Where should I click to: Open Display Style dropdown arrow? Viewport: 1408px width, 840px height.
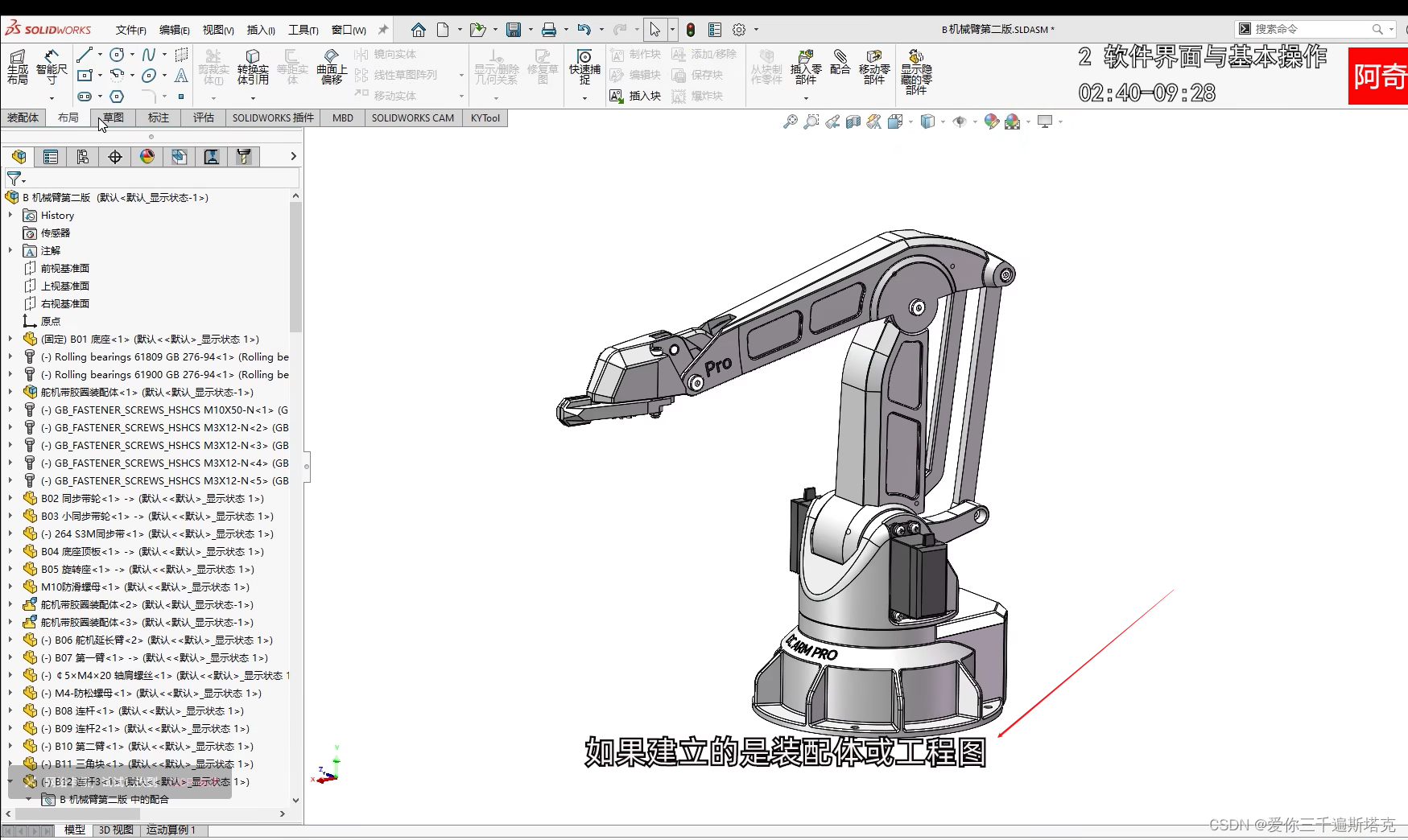pos(943,122)
